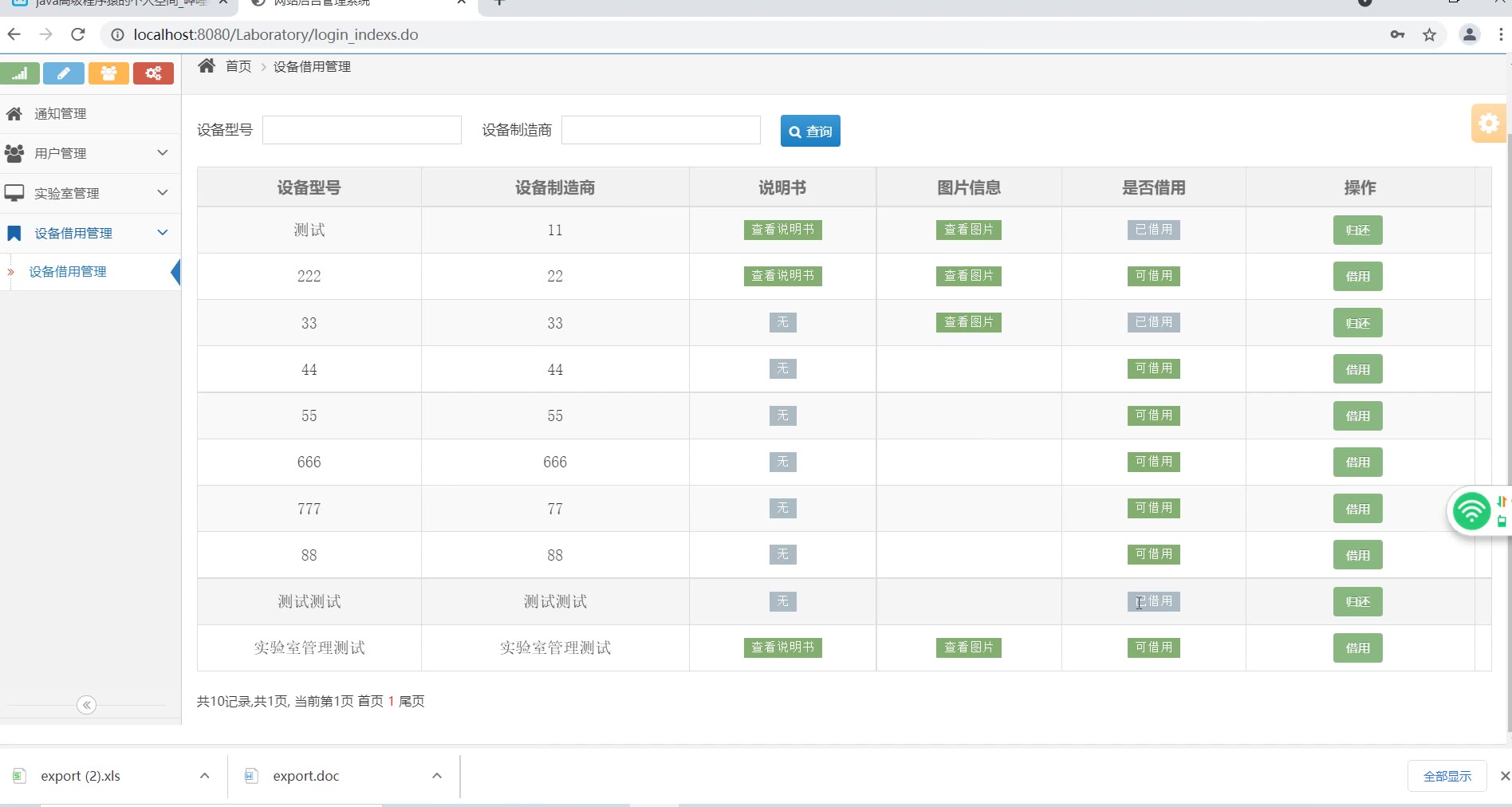
Task: Go to 尾页 in pagination
Action: click(411, 701)
